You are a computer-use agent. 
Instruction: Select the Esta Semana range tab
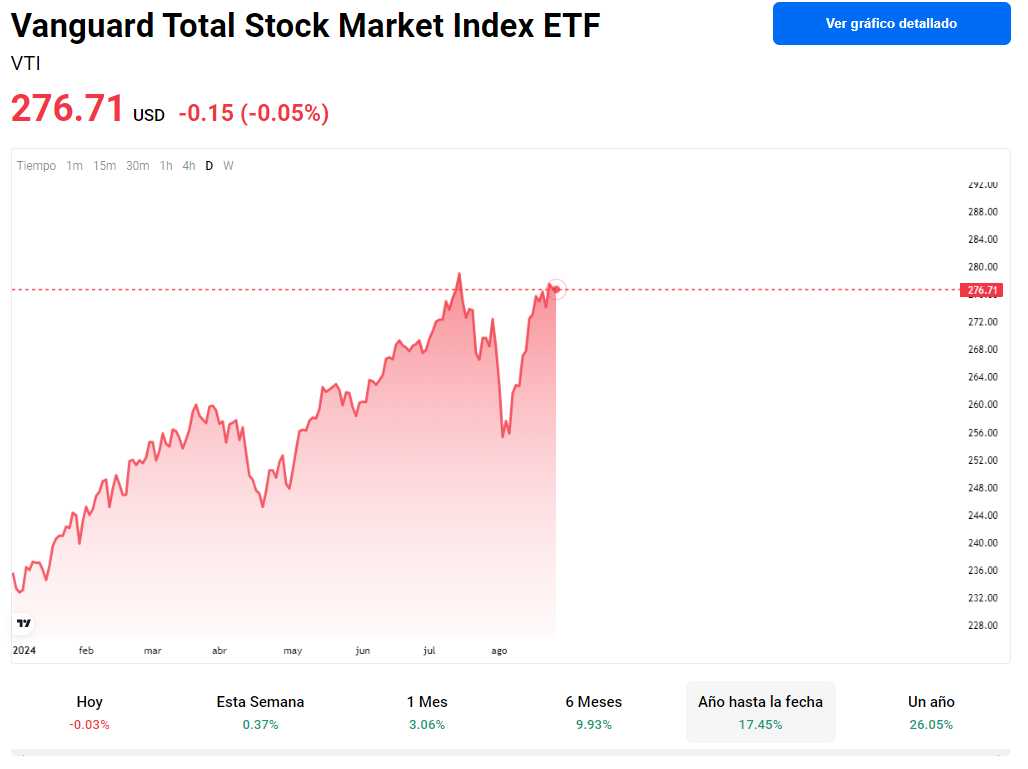(x=260, y=712)
